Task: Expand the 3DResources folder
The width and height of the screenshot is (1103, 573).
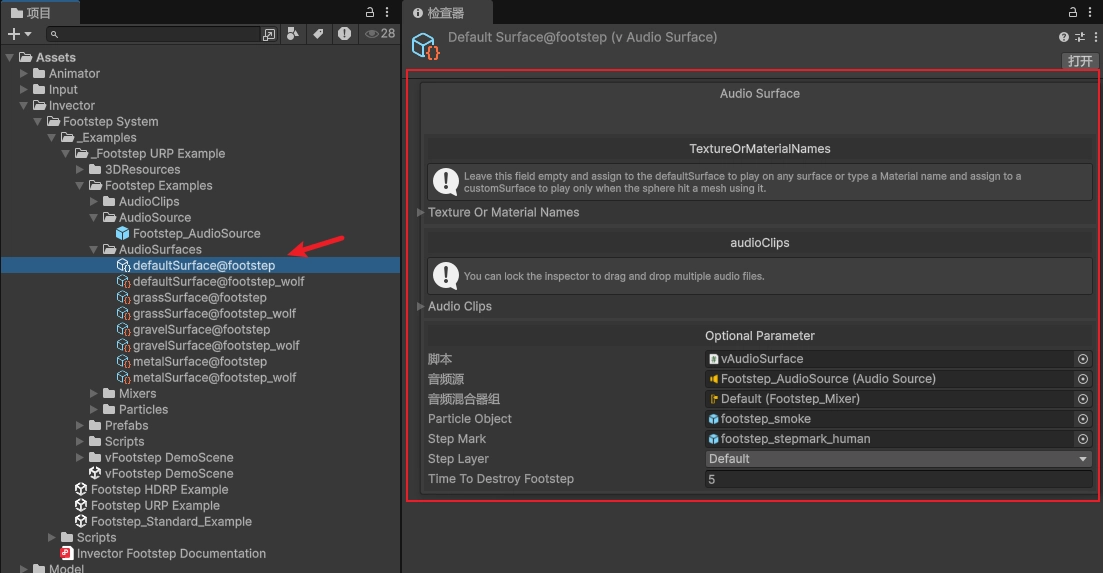Action: [80, 169]
